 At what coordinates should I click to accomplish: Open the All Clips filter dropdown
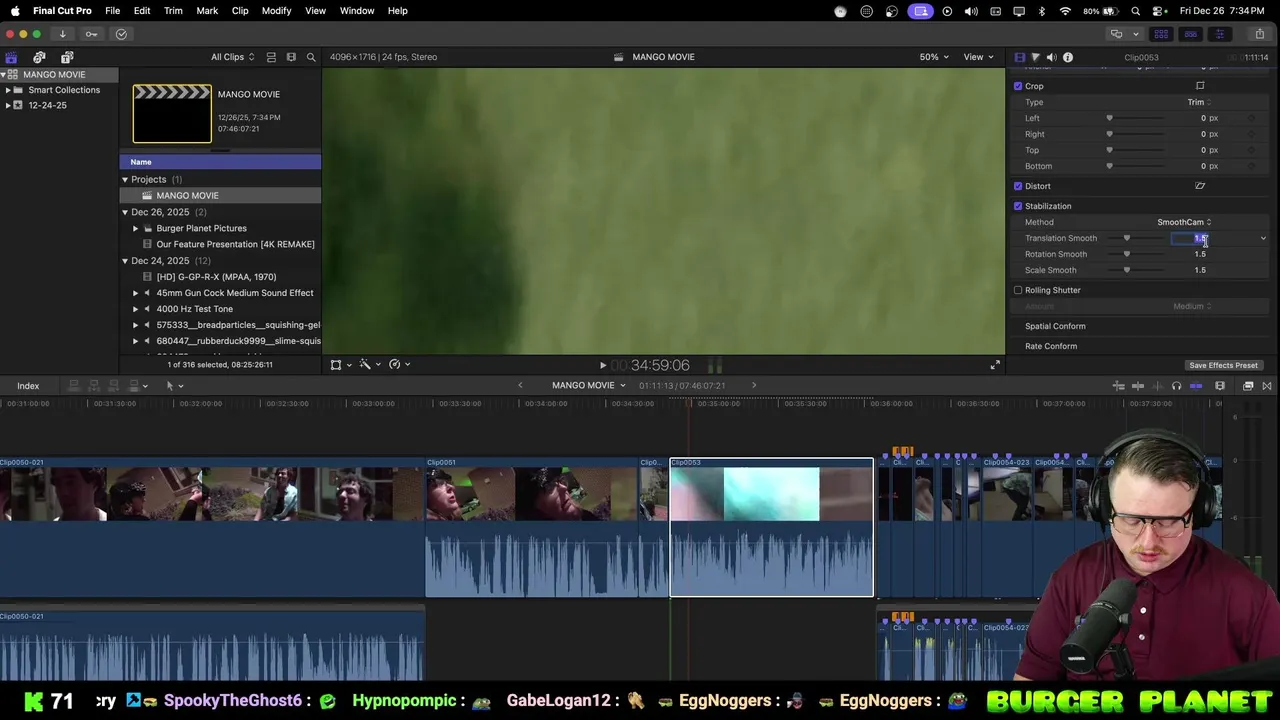[232, 57]
